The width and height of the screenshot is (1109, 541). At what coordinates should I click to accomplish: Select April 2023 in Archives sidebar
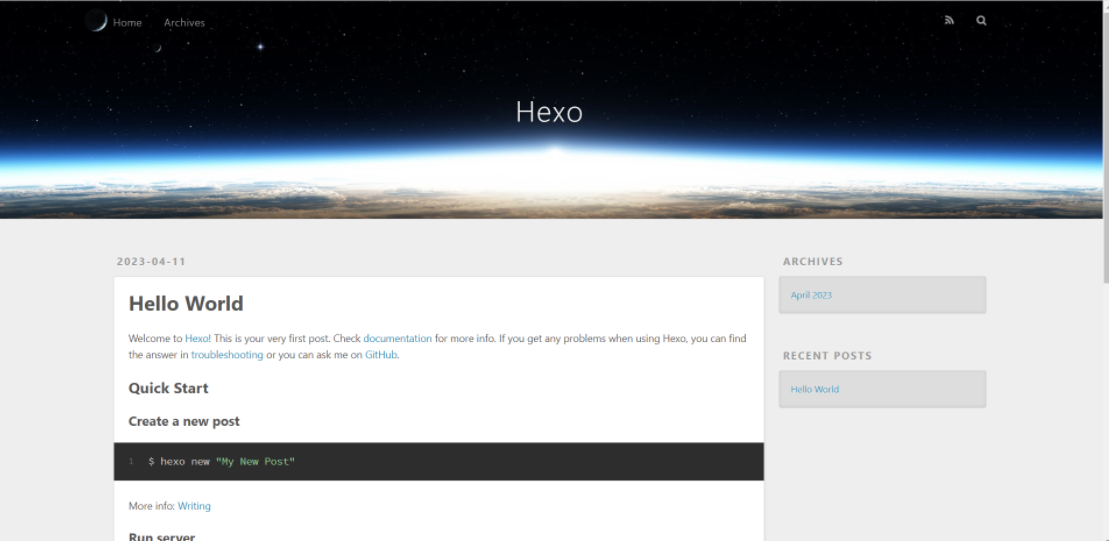pyautogui.click(x=811, y=295)
